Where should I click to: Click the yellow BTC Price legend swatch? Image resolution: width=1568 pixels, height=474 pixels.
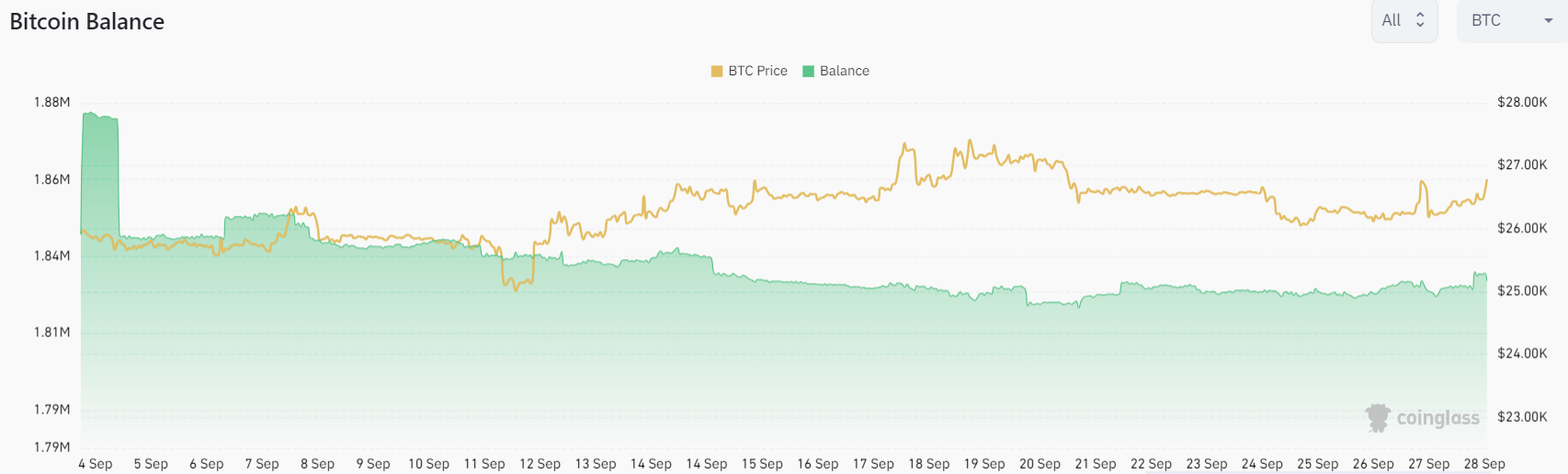[x=717, y=72]
